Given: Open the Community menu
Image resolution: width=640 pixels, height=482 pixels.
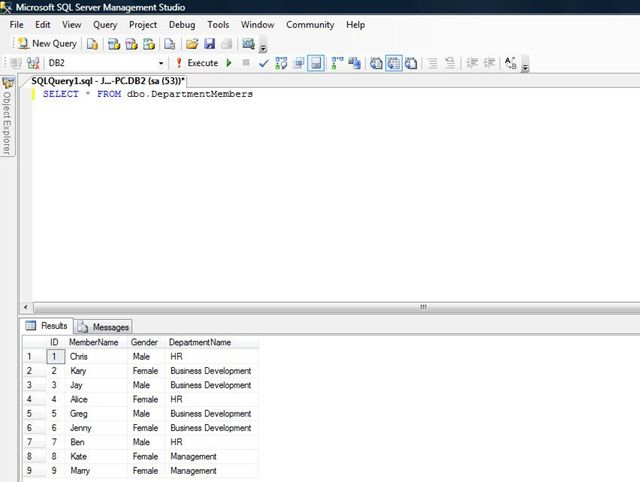Looking at the screenshot, I should point(310,25).
